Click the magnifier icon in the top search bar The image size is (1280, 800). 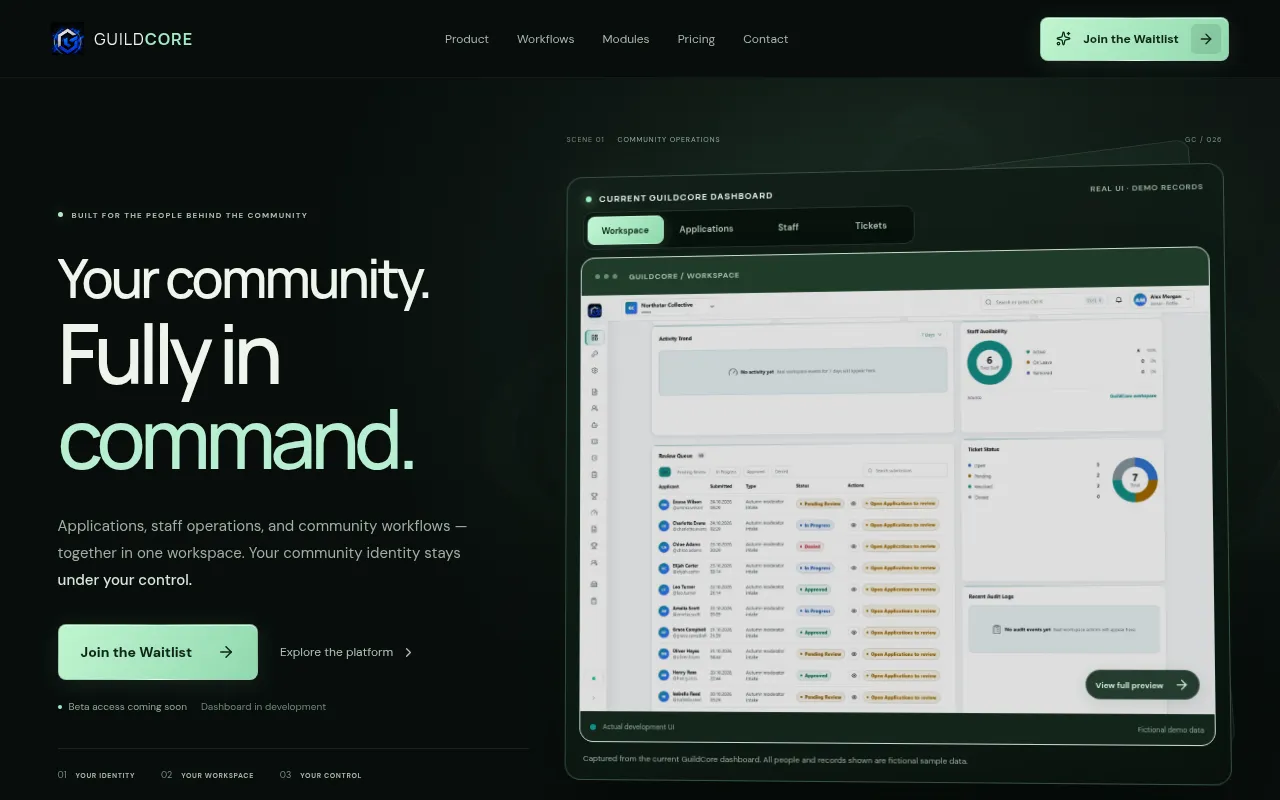click(989, 301)
